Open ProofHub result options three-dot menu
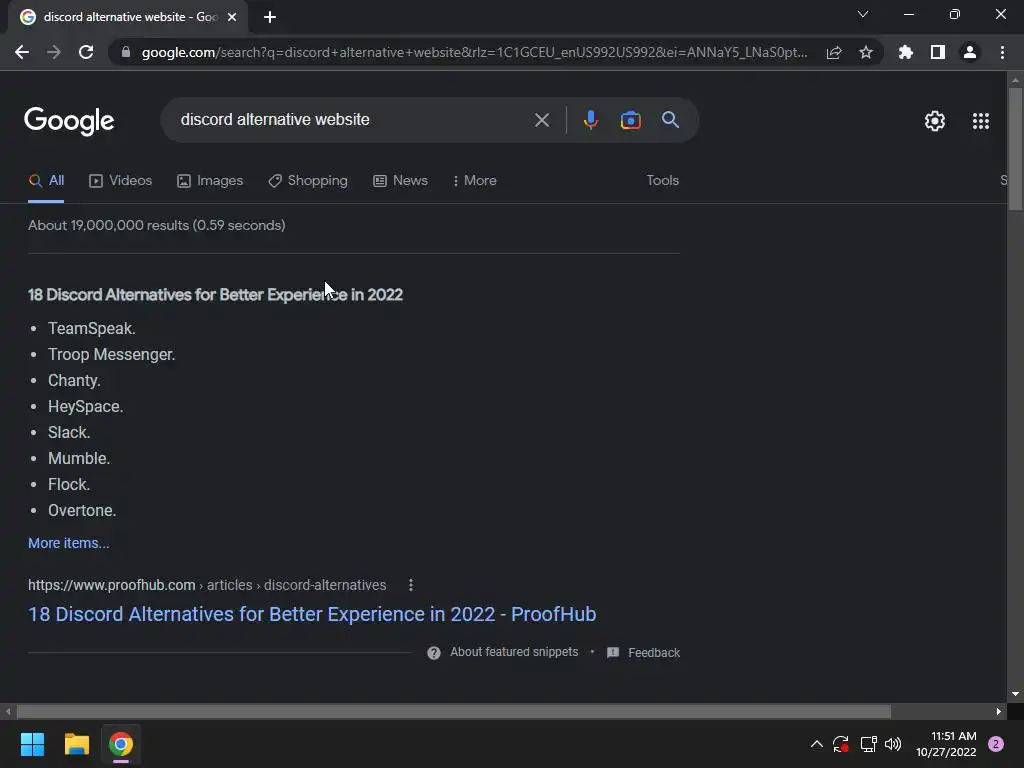 (411, 585)
